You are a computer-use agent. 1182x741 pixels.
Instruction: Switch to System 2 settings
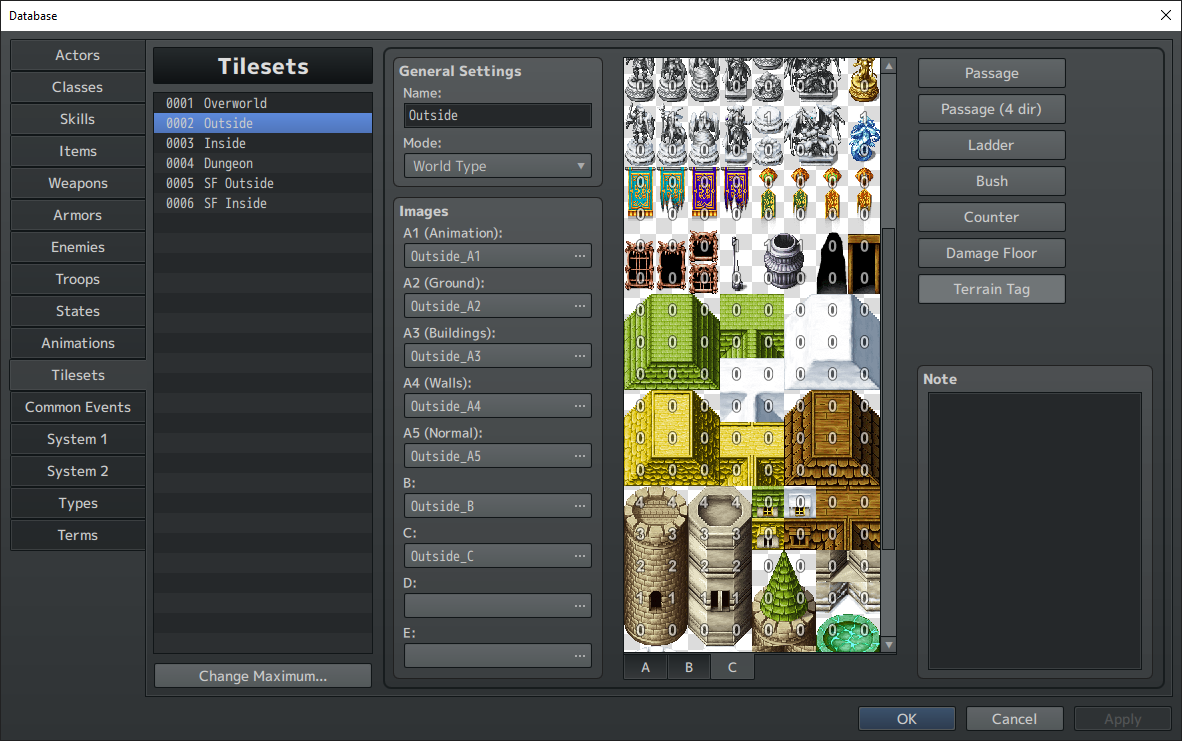tap(78, 472)
